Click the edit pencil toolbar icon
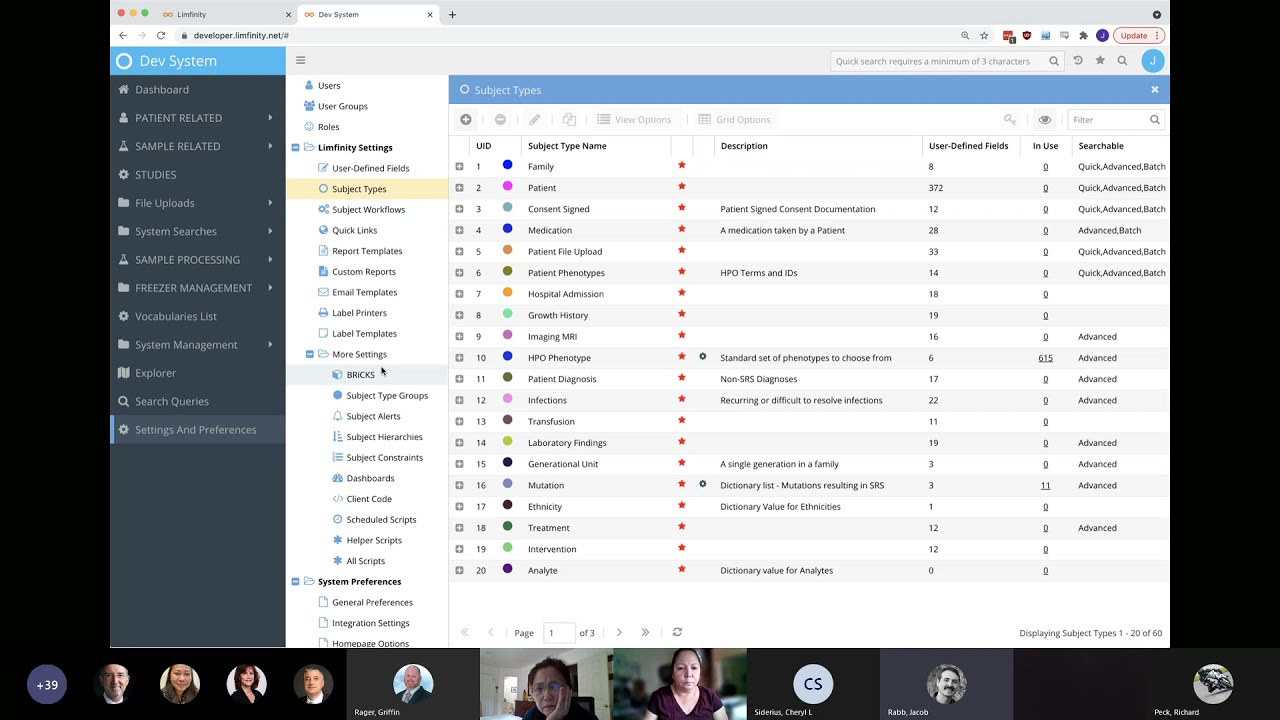1280x720 pixels. point(535,119)
